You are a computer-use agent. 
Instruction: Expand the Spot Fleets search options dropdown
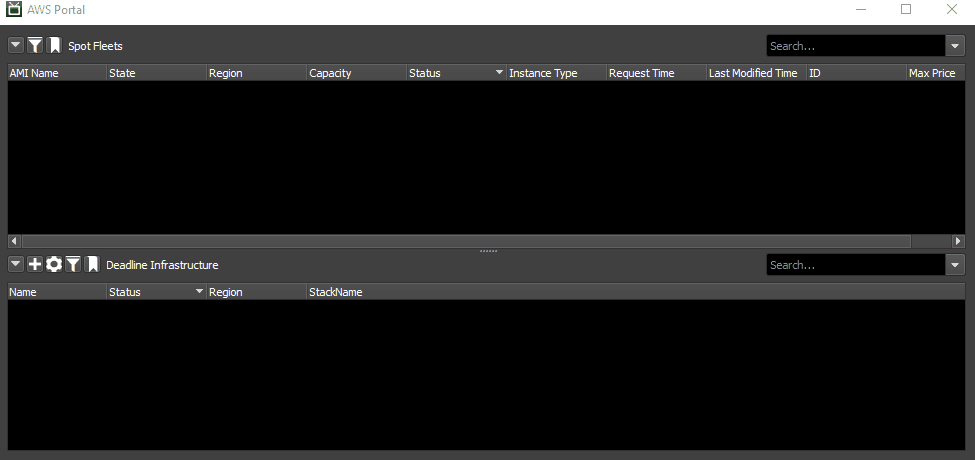955,46
